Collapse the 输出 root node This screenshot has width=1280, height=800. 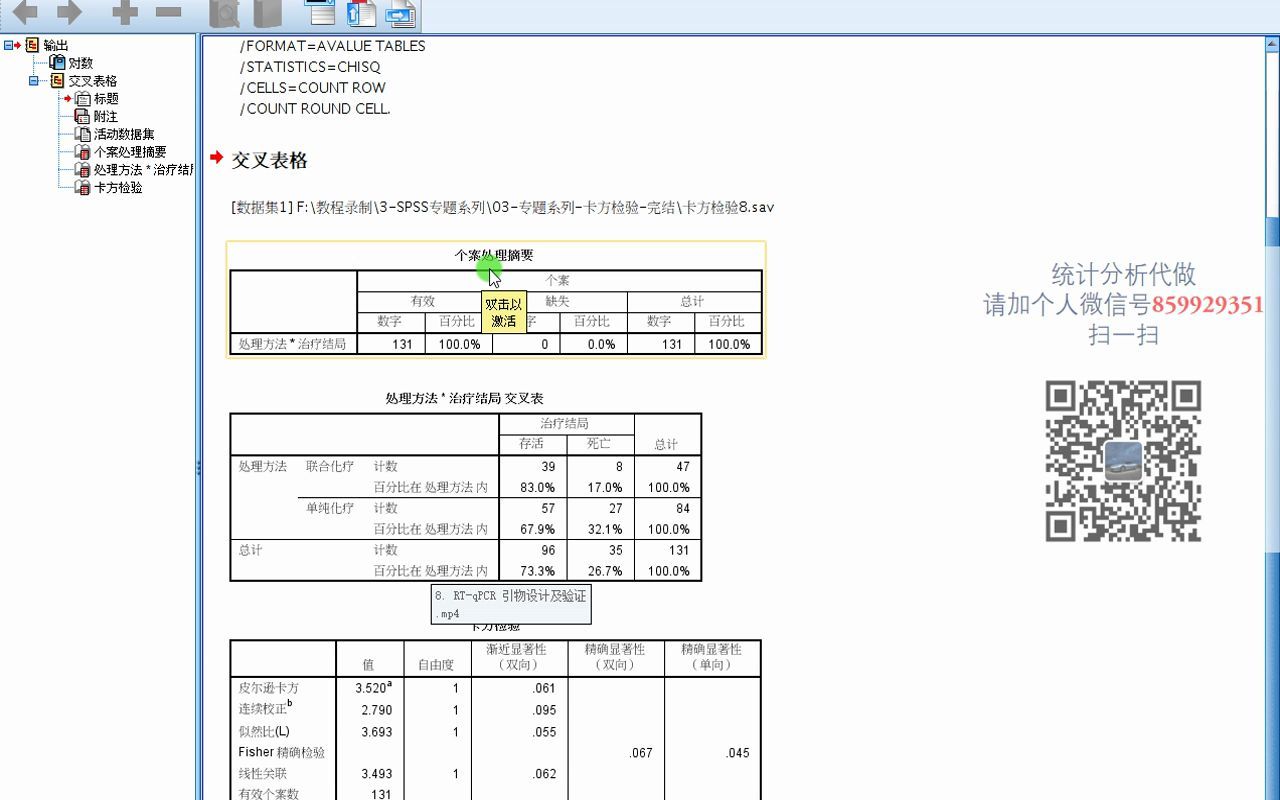coord(8,45)
